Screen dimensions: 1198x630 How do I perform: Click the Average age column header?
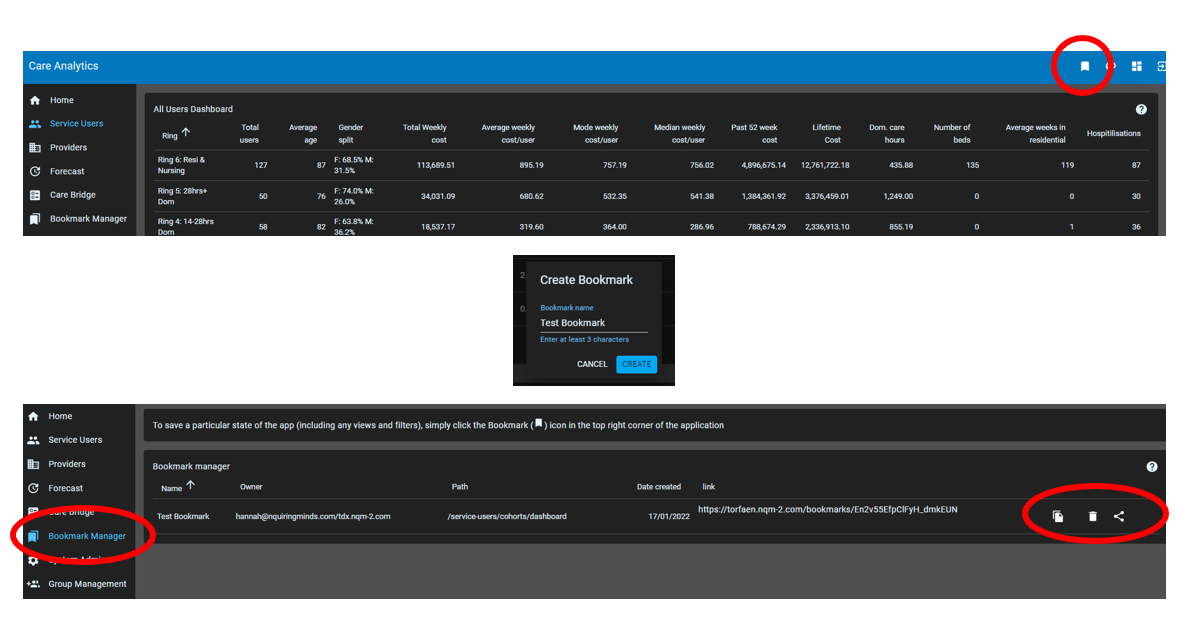point(303,134)
